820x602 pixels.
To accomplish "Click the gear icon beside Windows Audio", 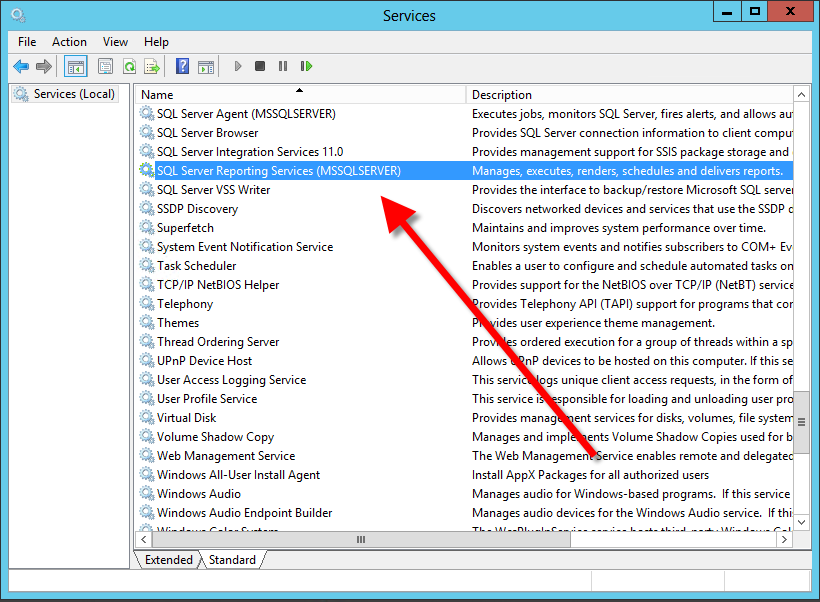I will coord(147,493).
